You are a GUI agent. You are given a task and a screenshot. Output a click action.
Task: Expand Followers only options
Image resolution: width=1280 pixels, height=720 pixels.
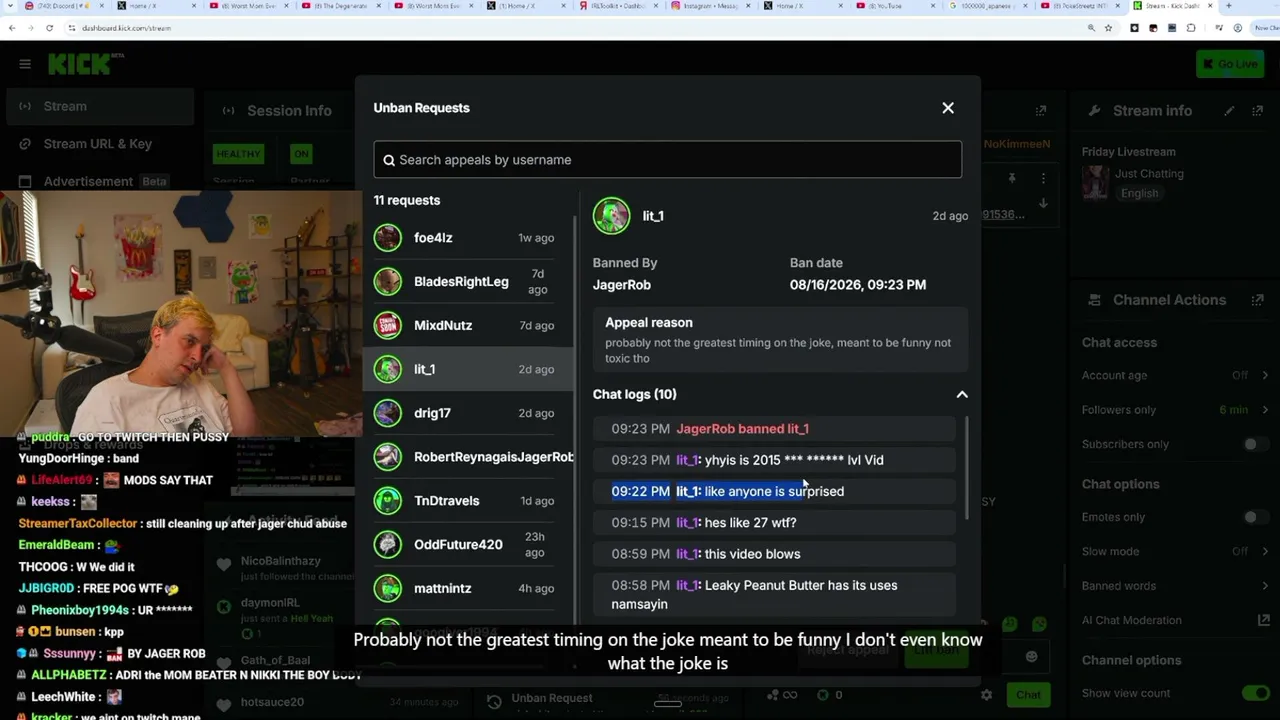[x=1265, y=410]
